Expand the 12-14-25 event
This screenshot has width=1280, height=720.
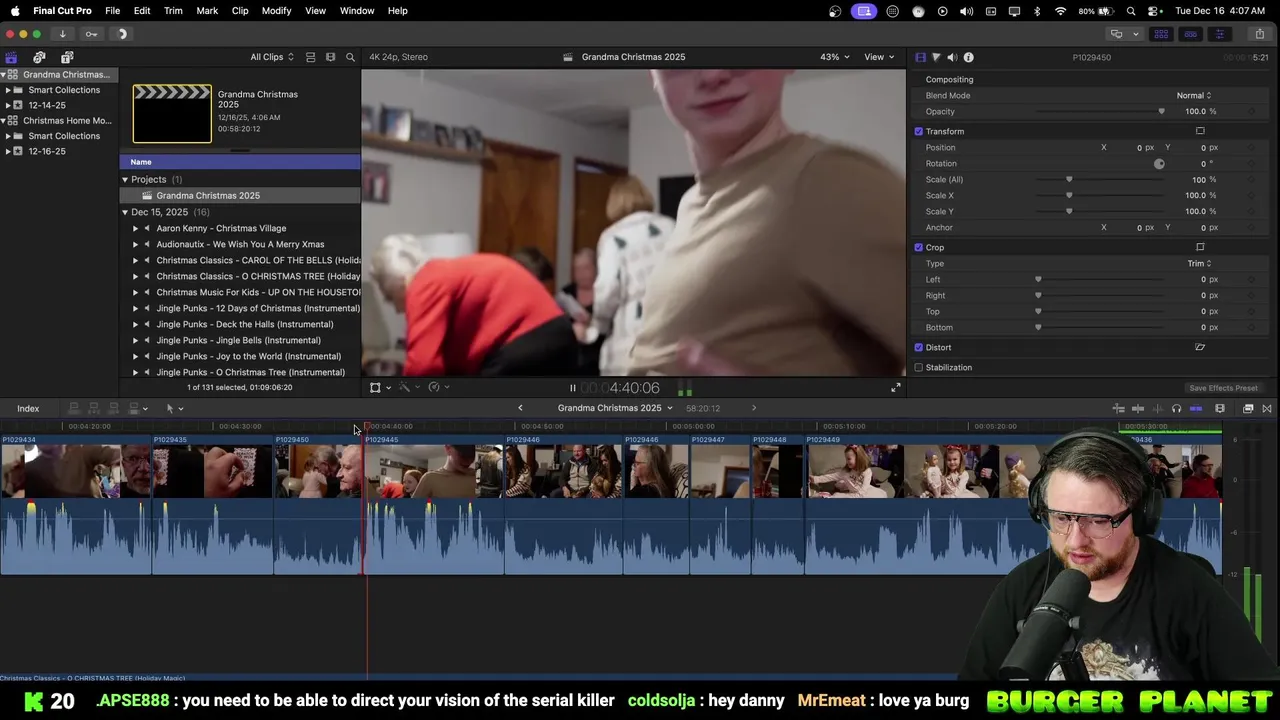(x=8, y=105)
